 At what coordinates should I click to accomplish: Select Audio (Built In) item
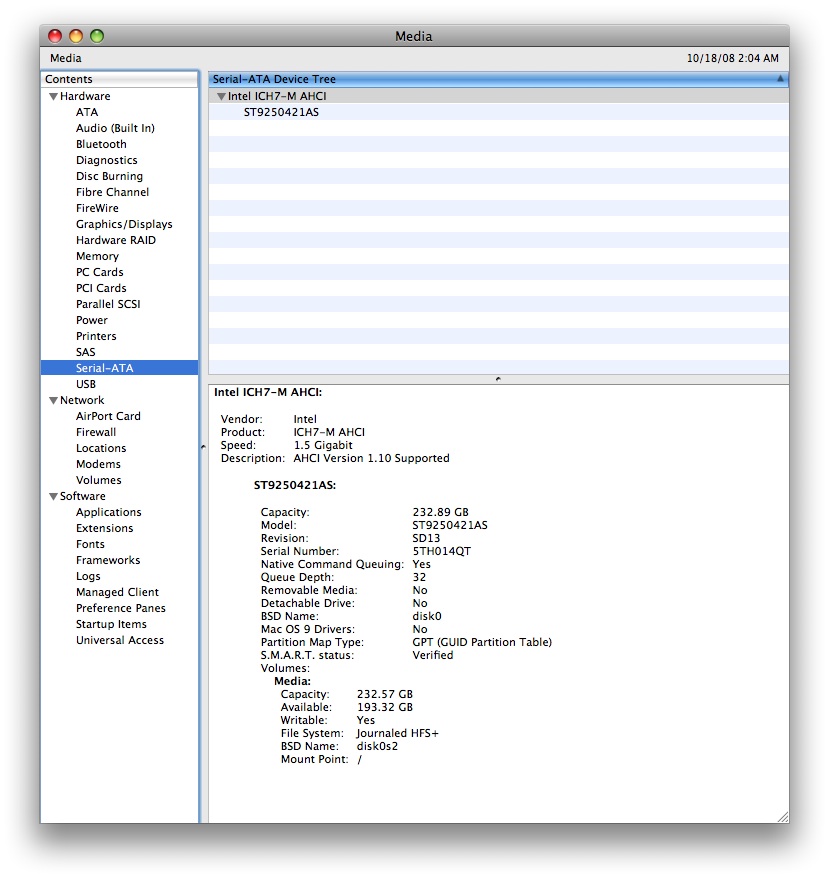115,128
